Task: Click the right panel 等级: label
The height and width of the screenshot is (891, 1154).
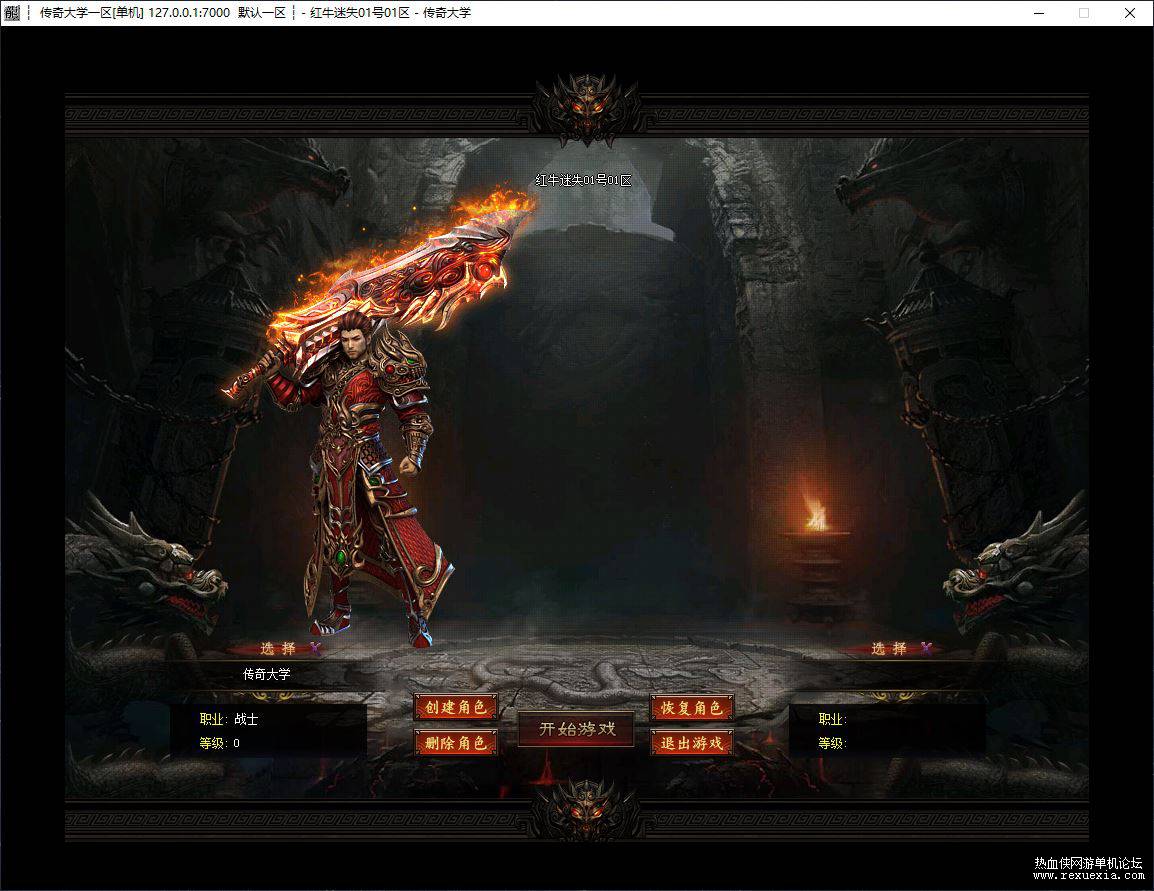Action: 832,743
